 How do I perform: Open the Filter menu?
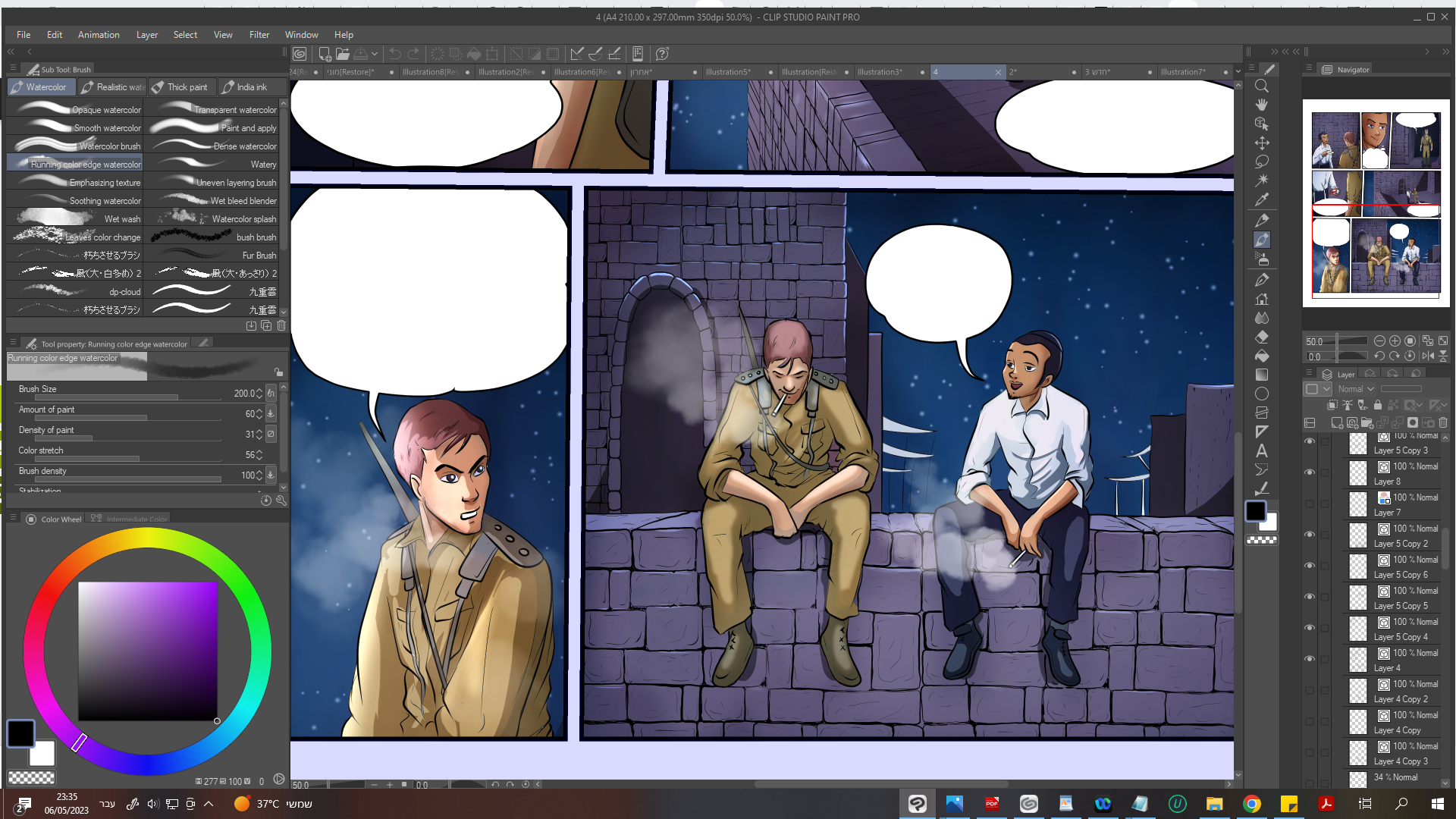click(259, 35)
